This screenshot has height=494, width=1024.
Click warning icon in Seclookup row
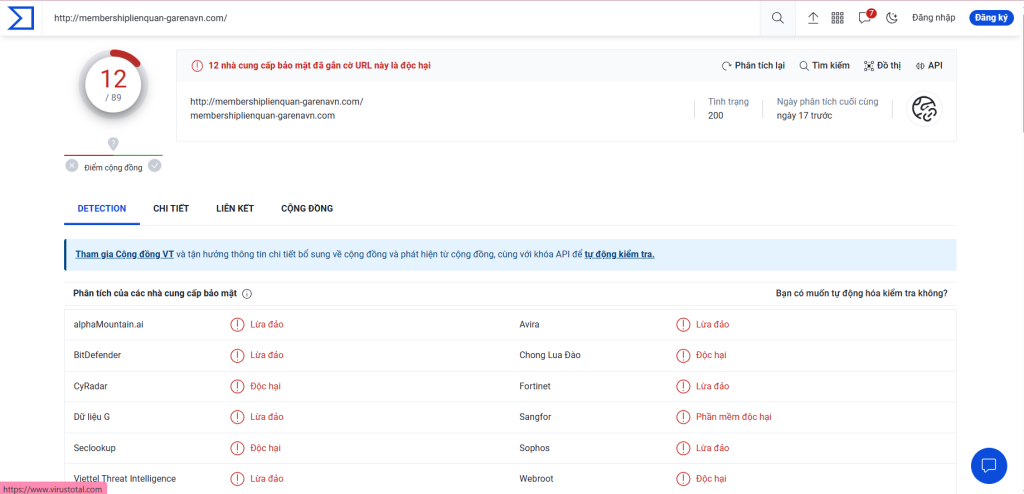click(x=237, y=448)
